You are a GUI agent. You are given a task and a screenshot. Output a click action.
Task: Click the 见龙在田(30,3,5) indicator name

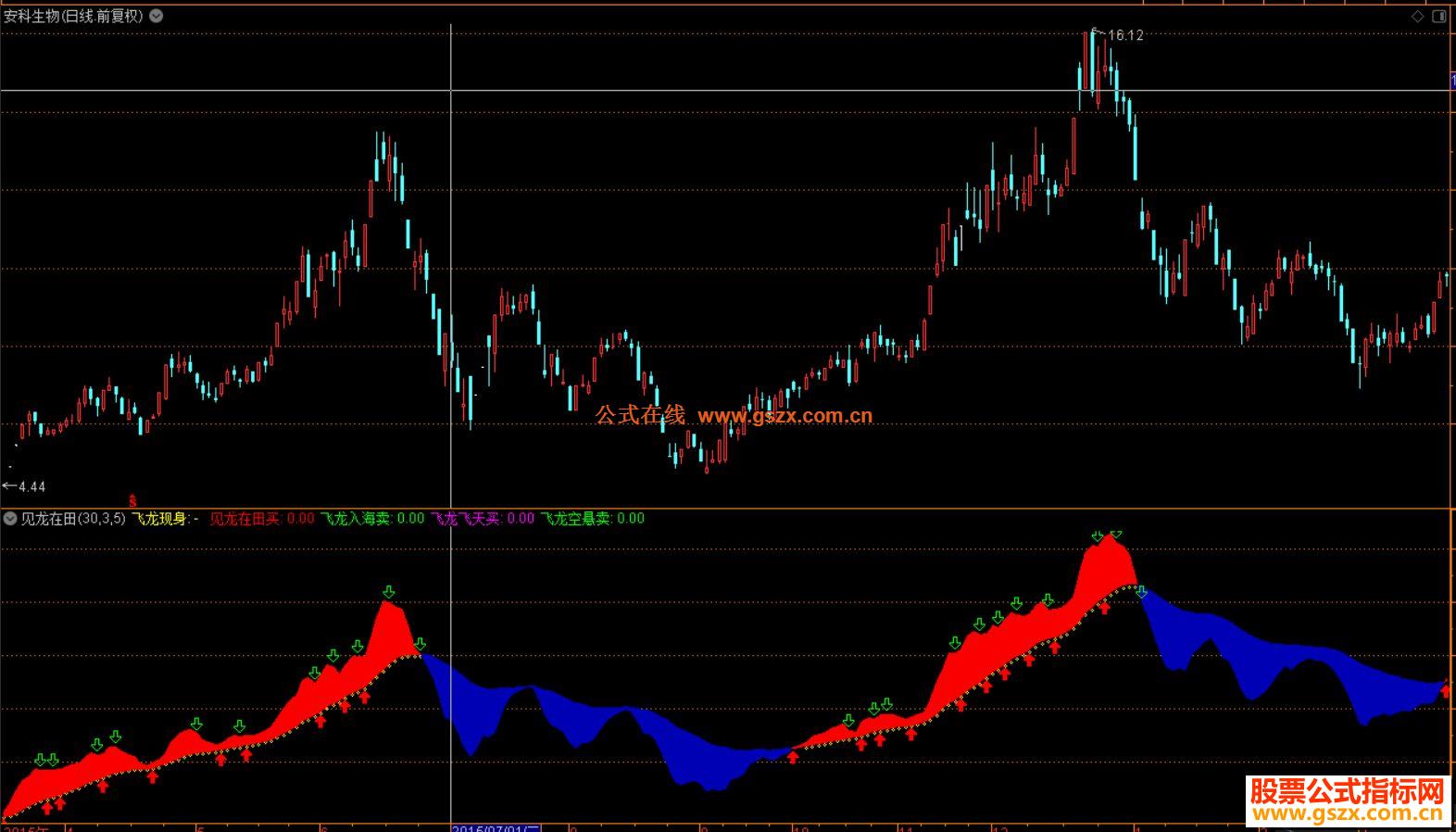[x=73, y=519]
